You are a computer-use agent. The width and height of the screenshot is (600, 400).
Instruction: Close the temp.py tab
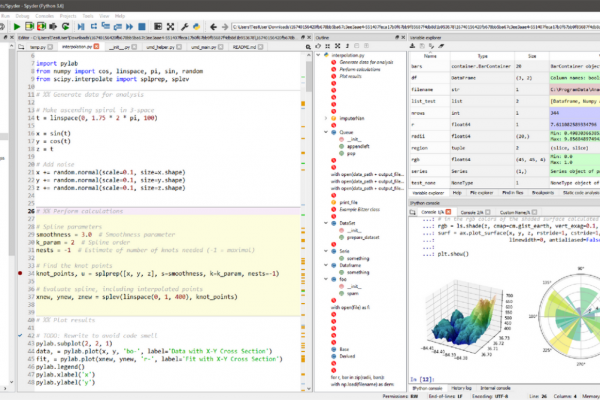(x=50, y=47)
